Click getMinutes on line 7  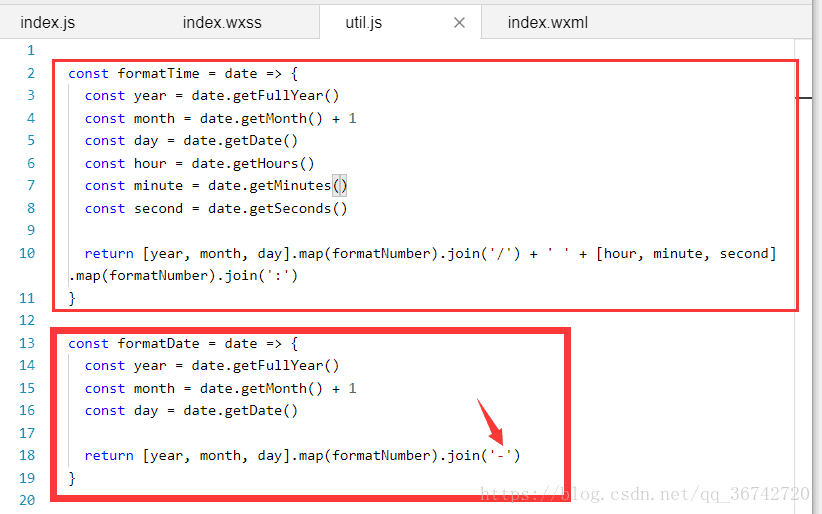290,186
